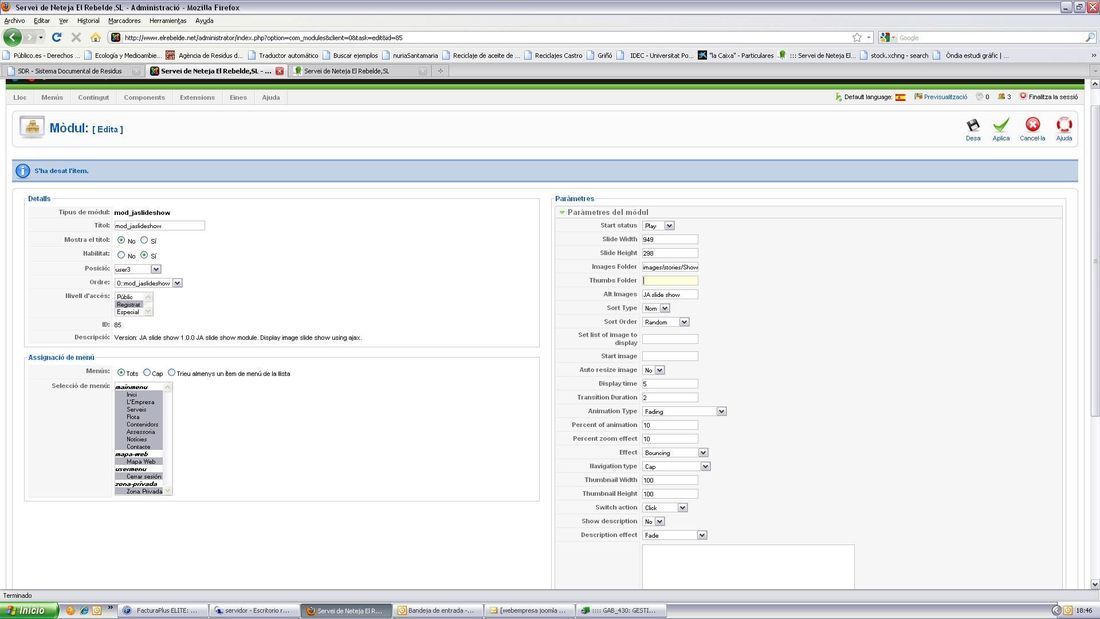Screen dimensions: 1100x619
Task: Click the Spanish flag default language icon
Action: pos(900,98)
